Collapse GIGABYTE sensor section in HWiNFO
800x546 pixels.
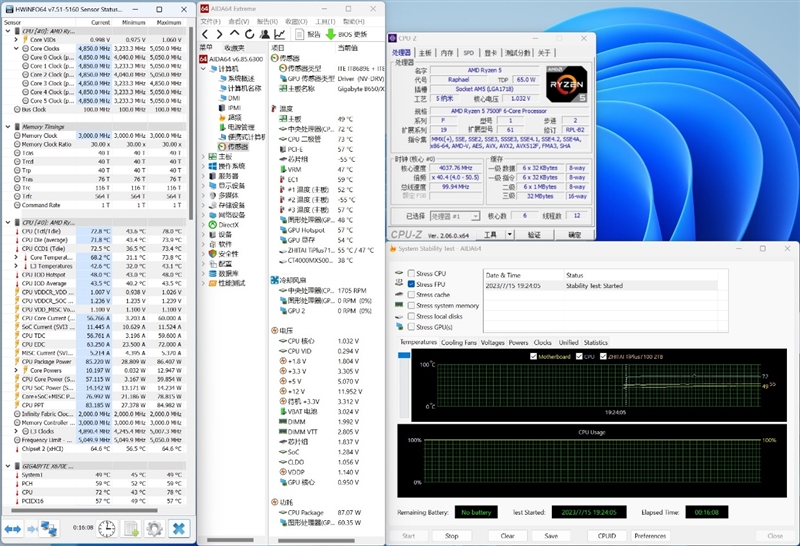click(8, 466)
